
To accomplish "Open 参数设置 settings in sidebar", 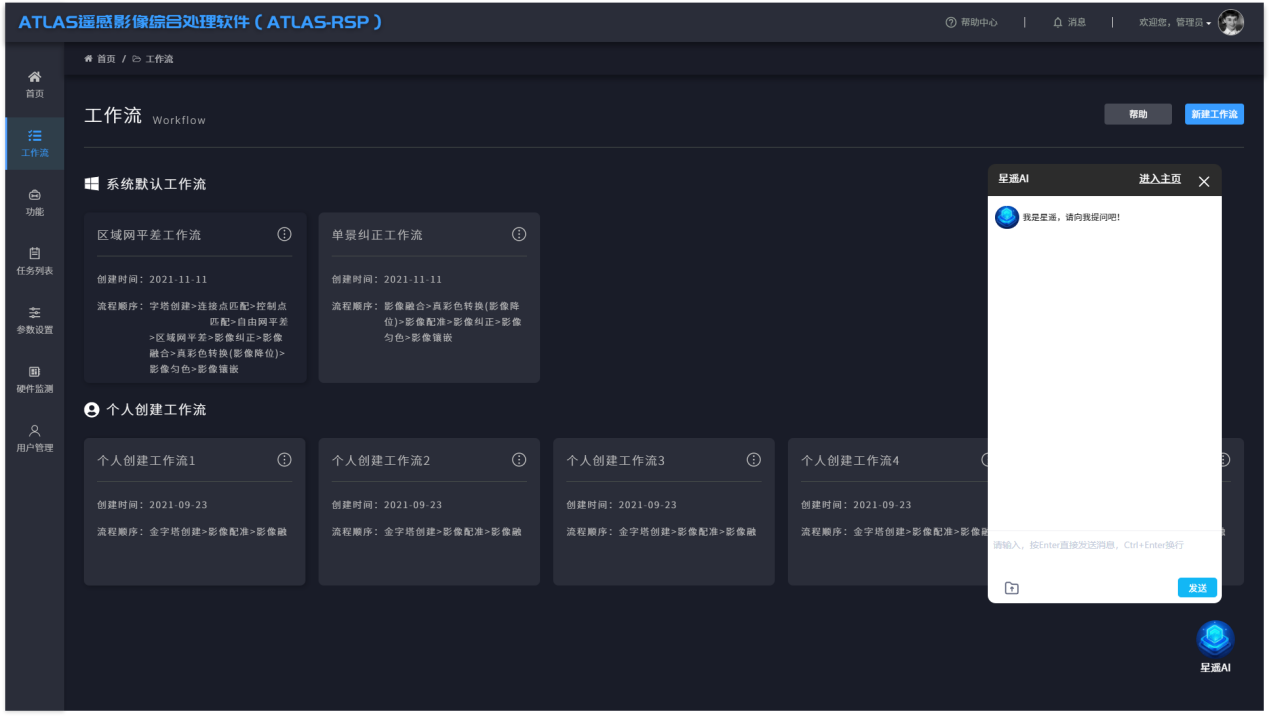I will click(34, 320).
